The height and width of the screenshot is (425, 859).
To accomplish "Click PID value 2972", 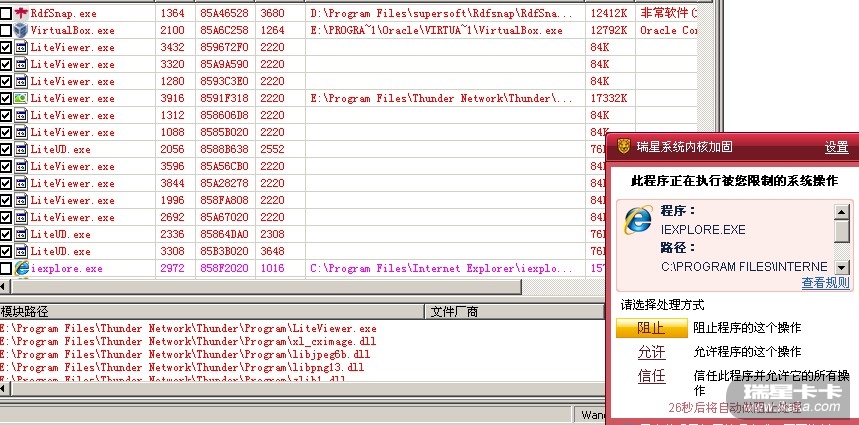I will click(173, 268).
